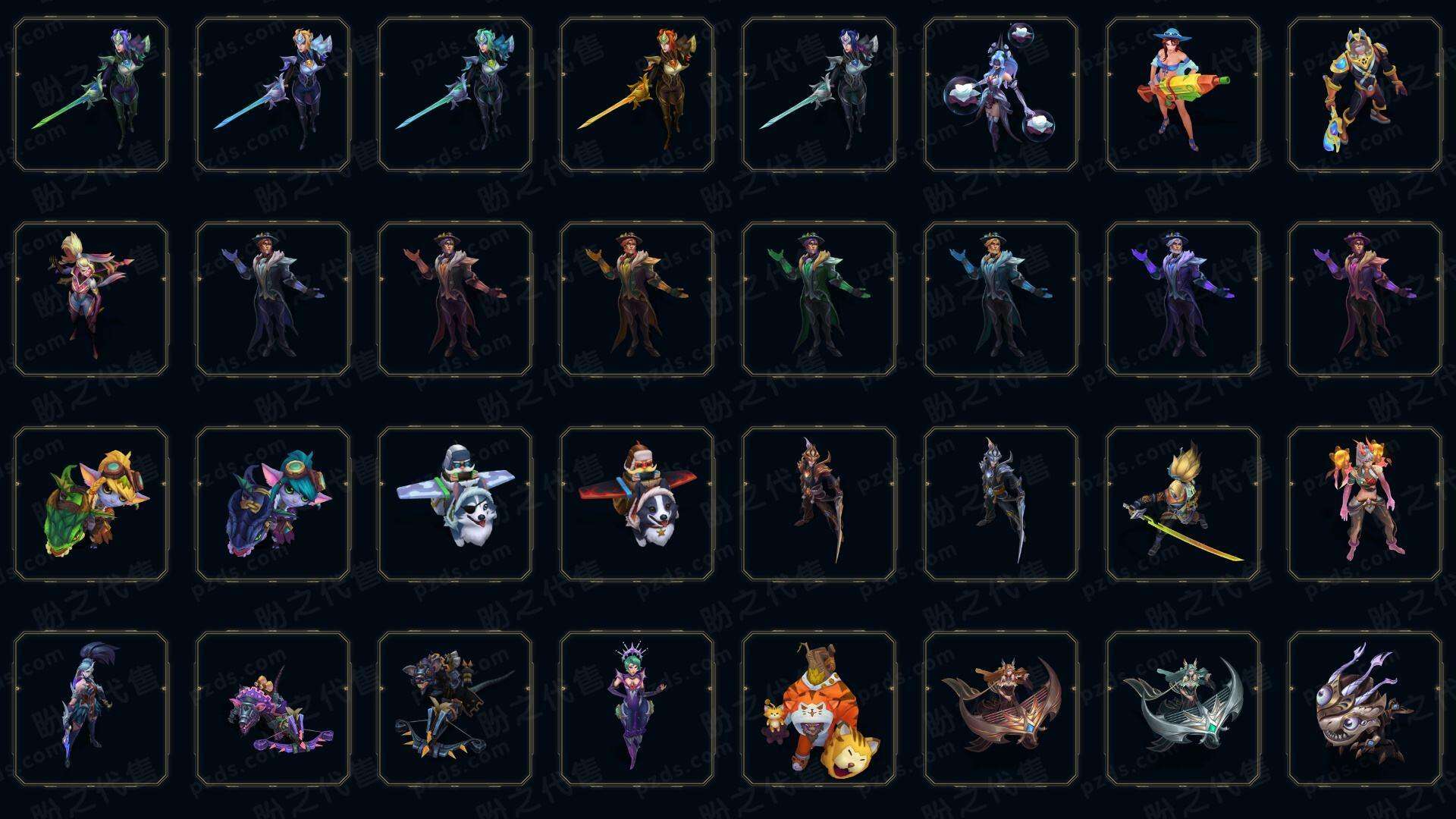Select the green sword lady chroma

(91, 95)
